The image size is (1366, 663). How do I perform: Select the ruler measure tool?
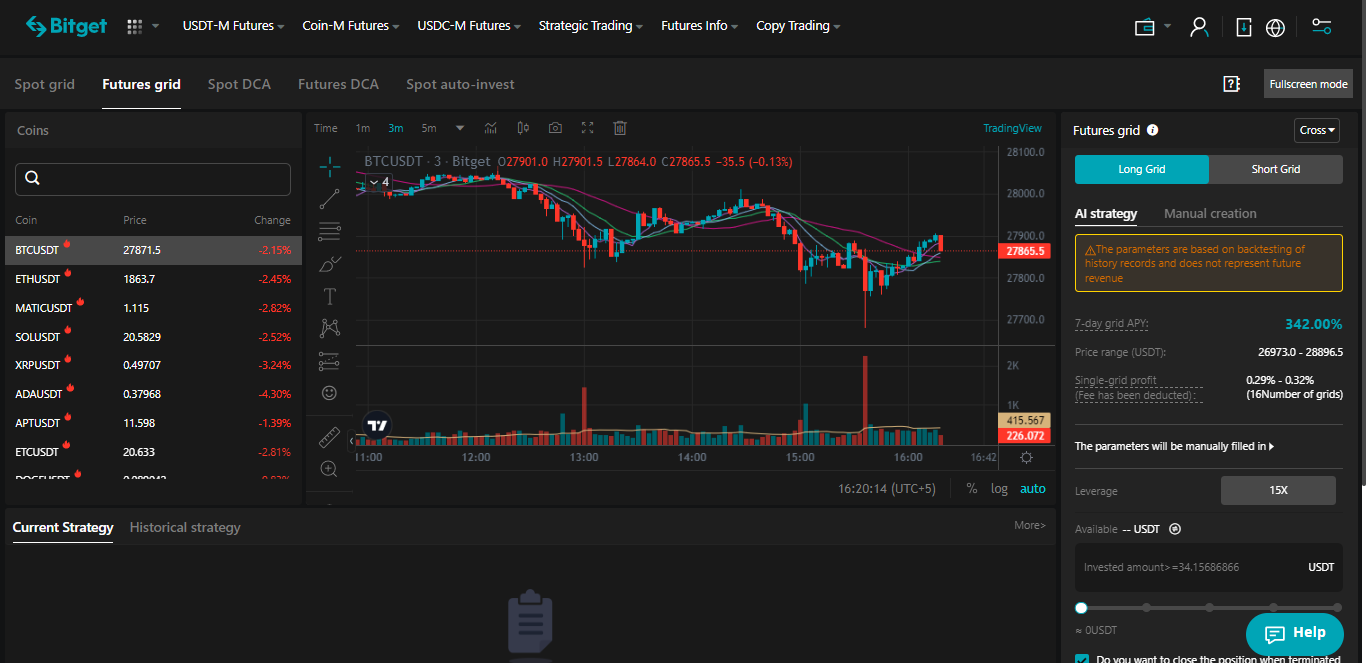[x=329, y=437]
